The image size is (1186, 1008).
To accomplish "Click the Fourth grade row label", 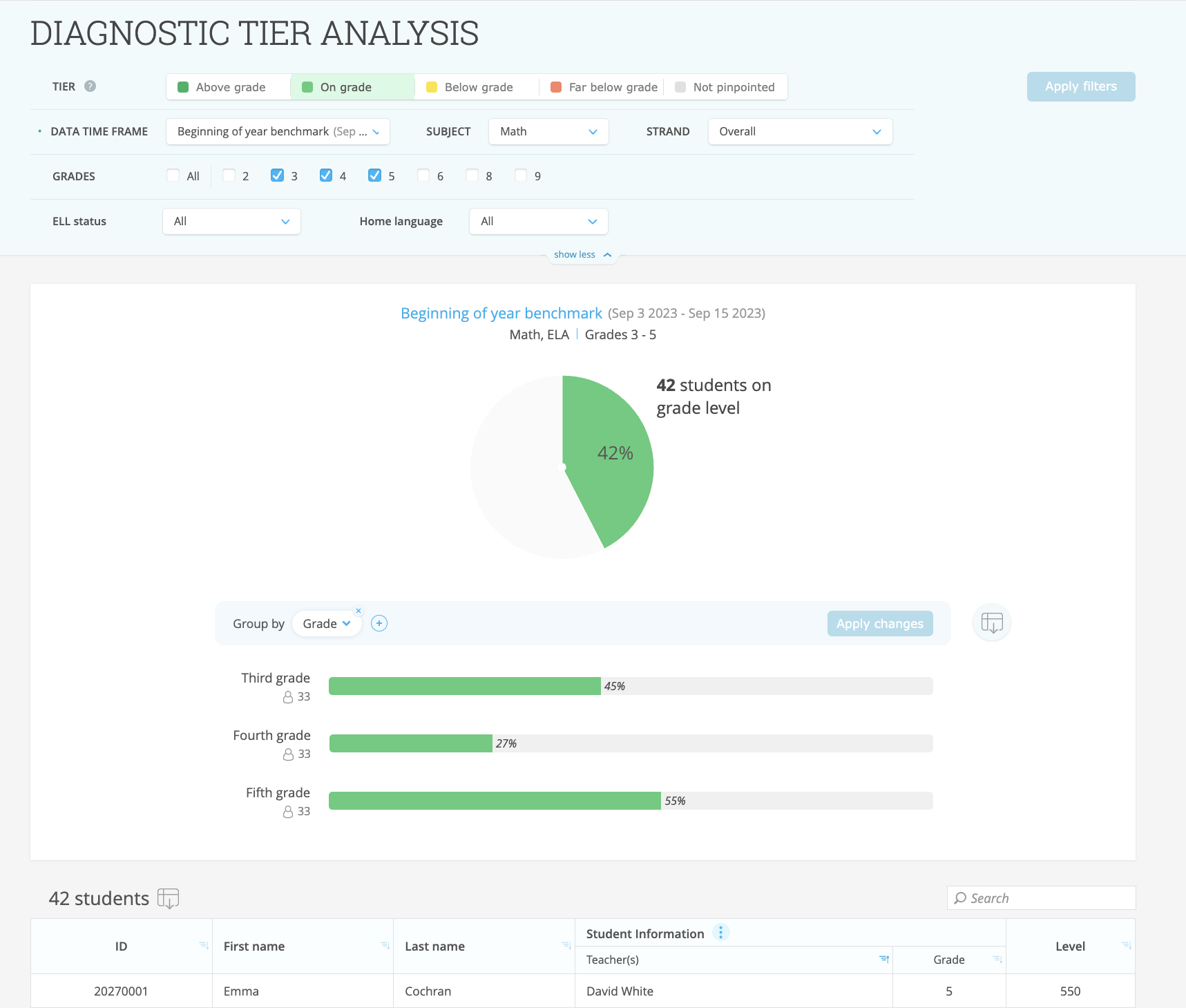I will point(271,735).
